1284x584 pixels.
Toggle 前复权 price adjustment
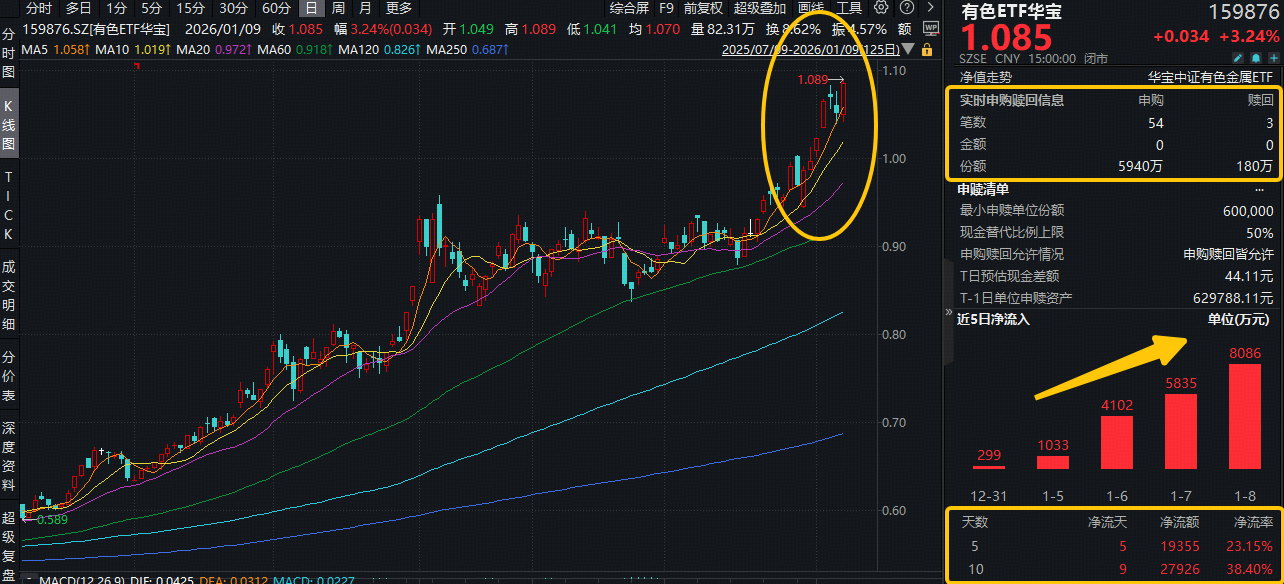(702, 8)
